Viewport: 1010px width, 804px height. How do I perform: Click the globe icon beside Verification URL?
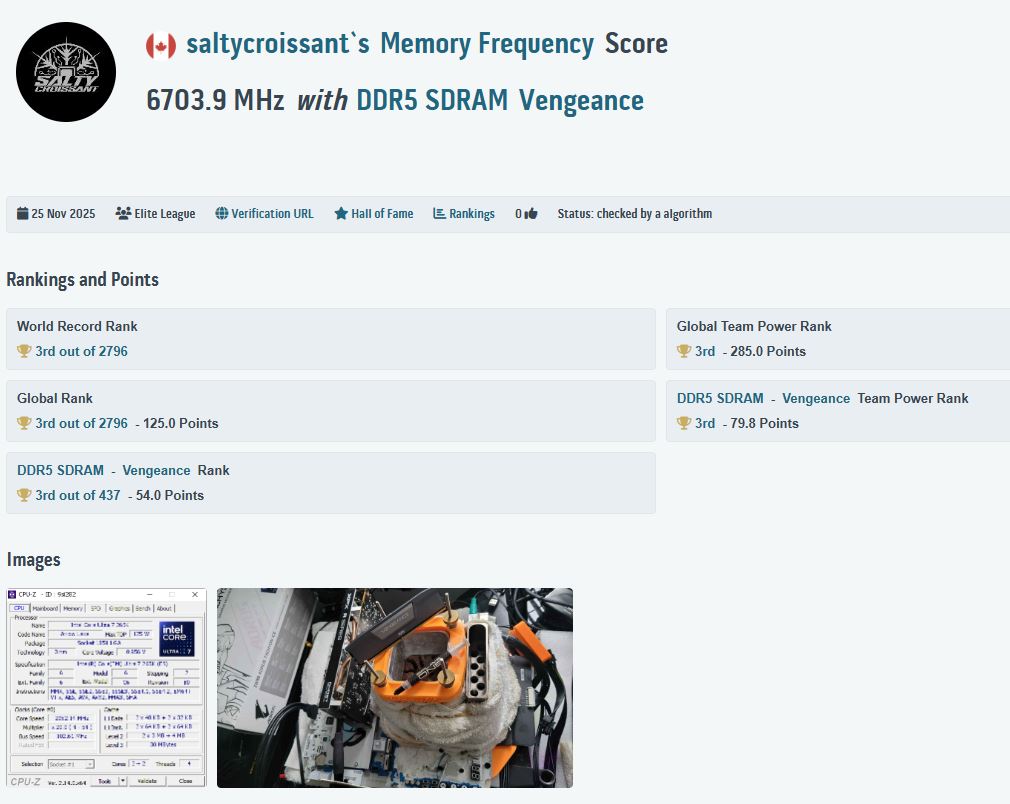click(222, 214)
